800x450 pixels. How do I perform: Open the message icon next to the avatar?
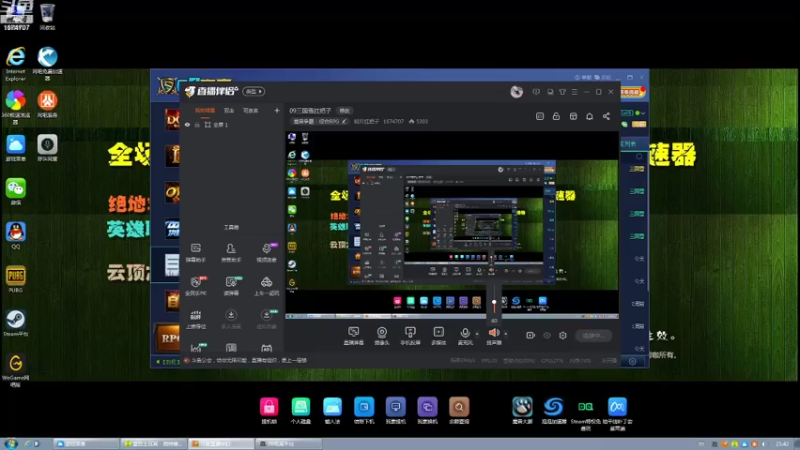(x=536, y=92)
